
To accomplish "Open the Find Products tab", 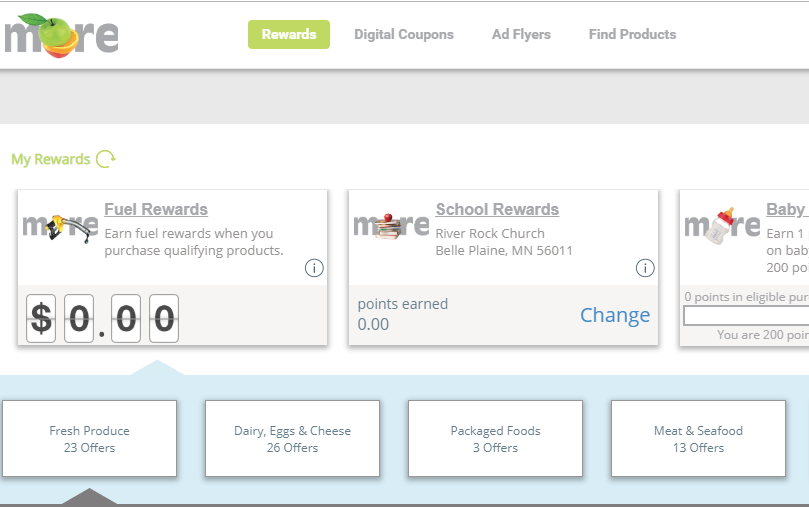I will [632, 34].
